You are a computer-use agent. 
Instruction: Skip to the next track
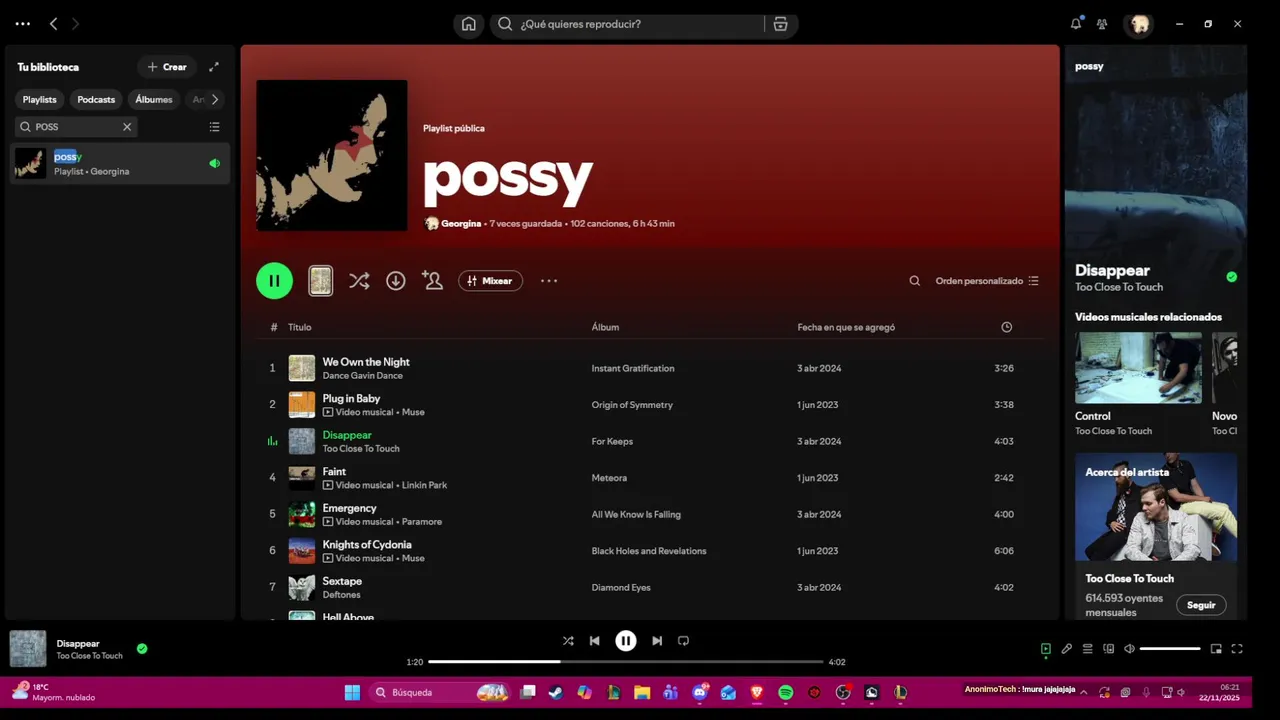click(657, 641)
